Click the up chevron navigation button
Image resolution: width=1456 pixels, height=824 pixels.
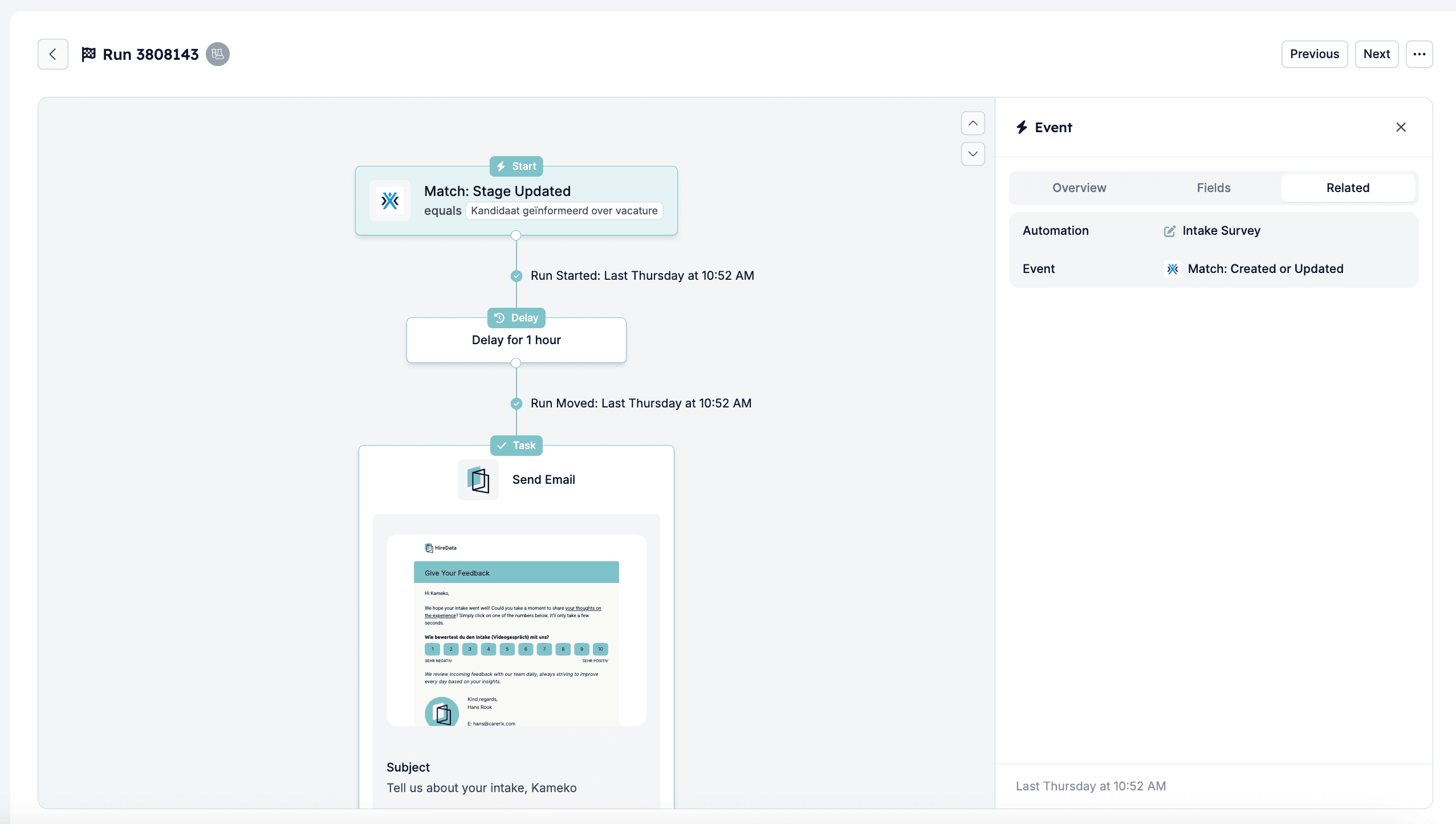click(973, 123)
